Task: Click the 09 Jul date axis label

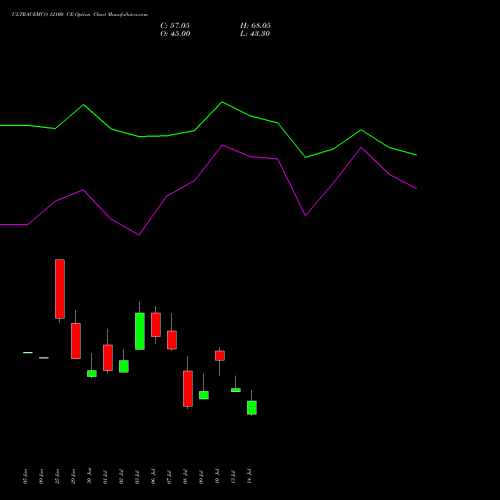Action: click(x=201, y=477)
